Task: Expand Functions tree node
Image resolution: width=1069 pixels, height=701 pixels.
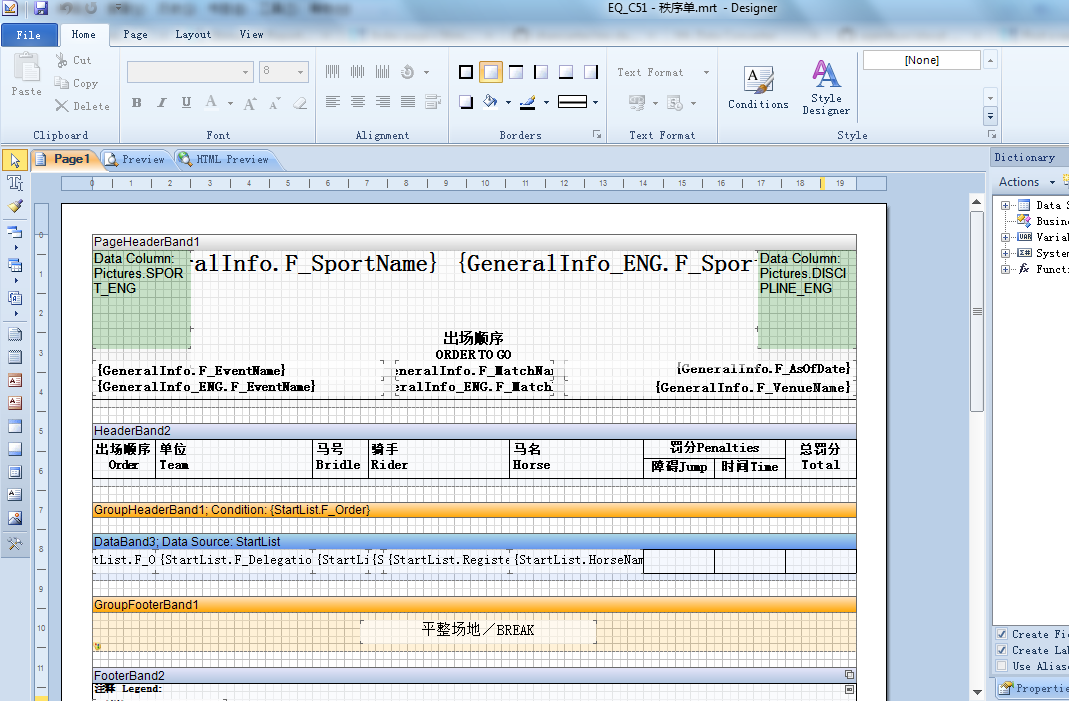Action: point(1005,269)
